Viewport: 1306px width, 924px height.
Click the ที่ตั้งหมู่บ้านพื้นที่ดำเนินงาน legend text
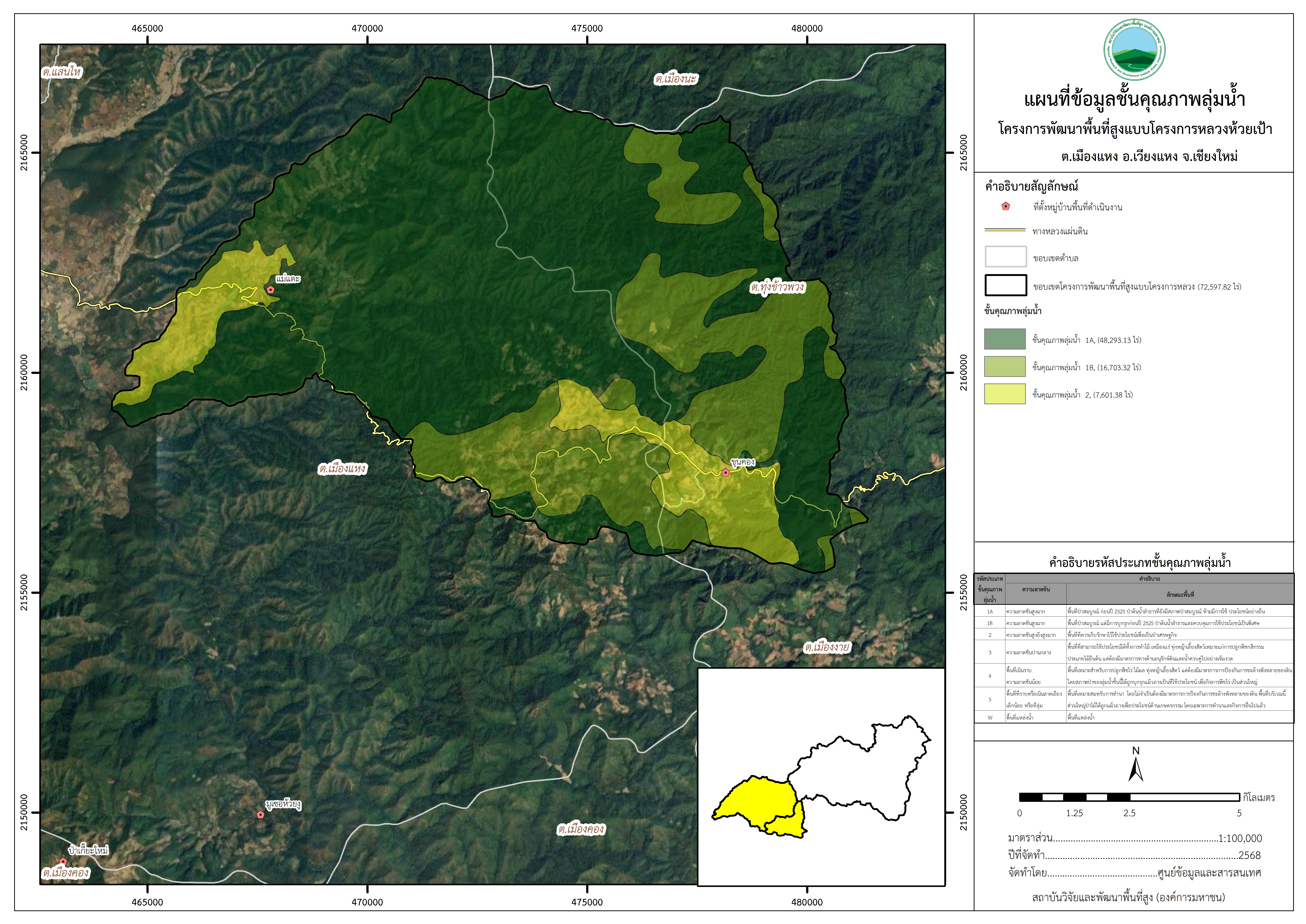click(x=1078, y=207)
